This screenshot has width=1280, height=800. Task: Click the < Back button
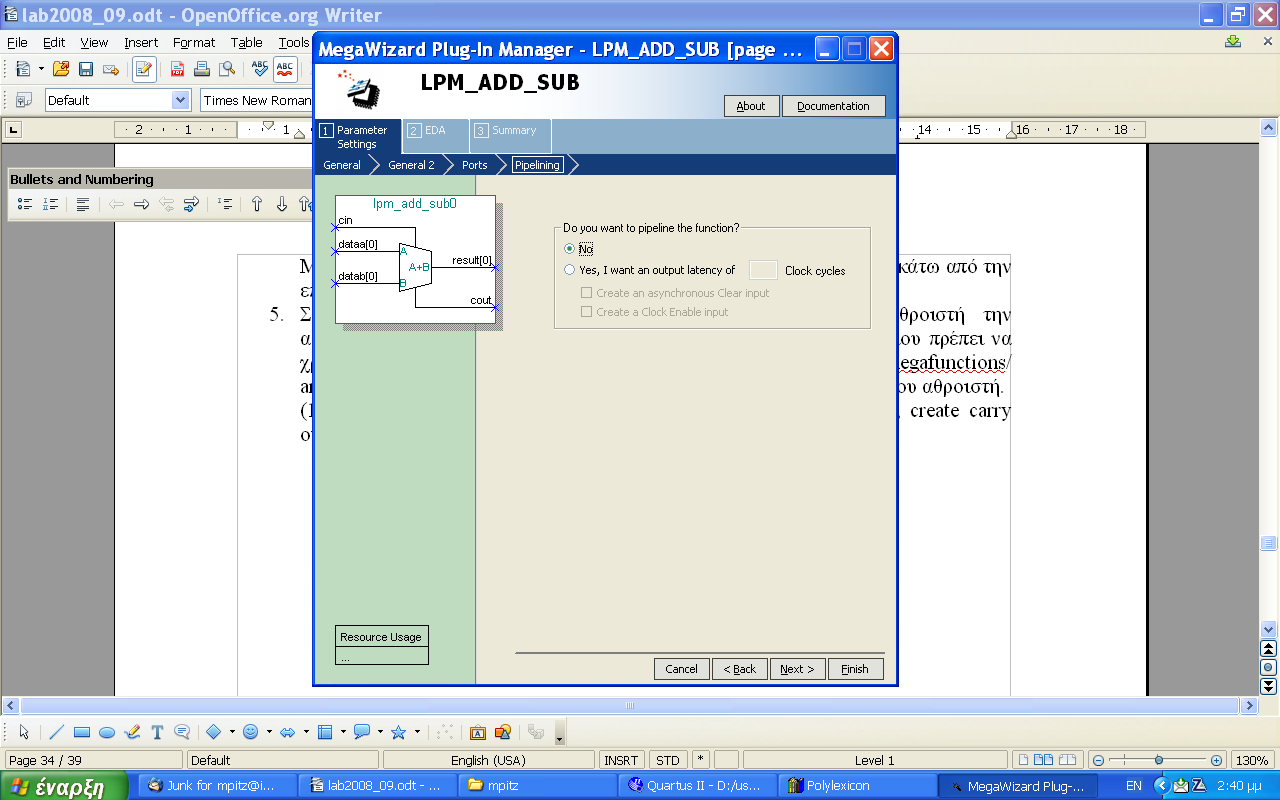[x=740, y=669]
